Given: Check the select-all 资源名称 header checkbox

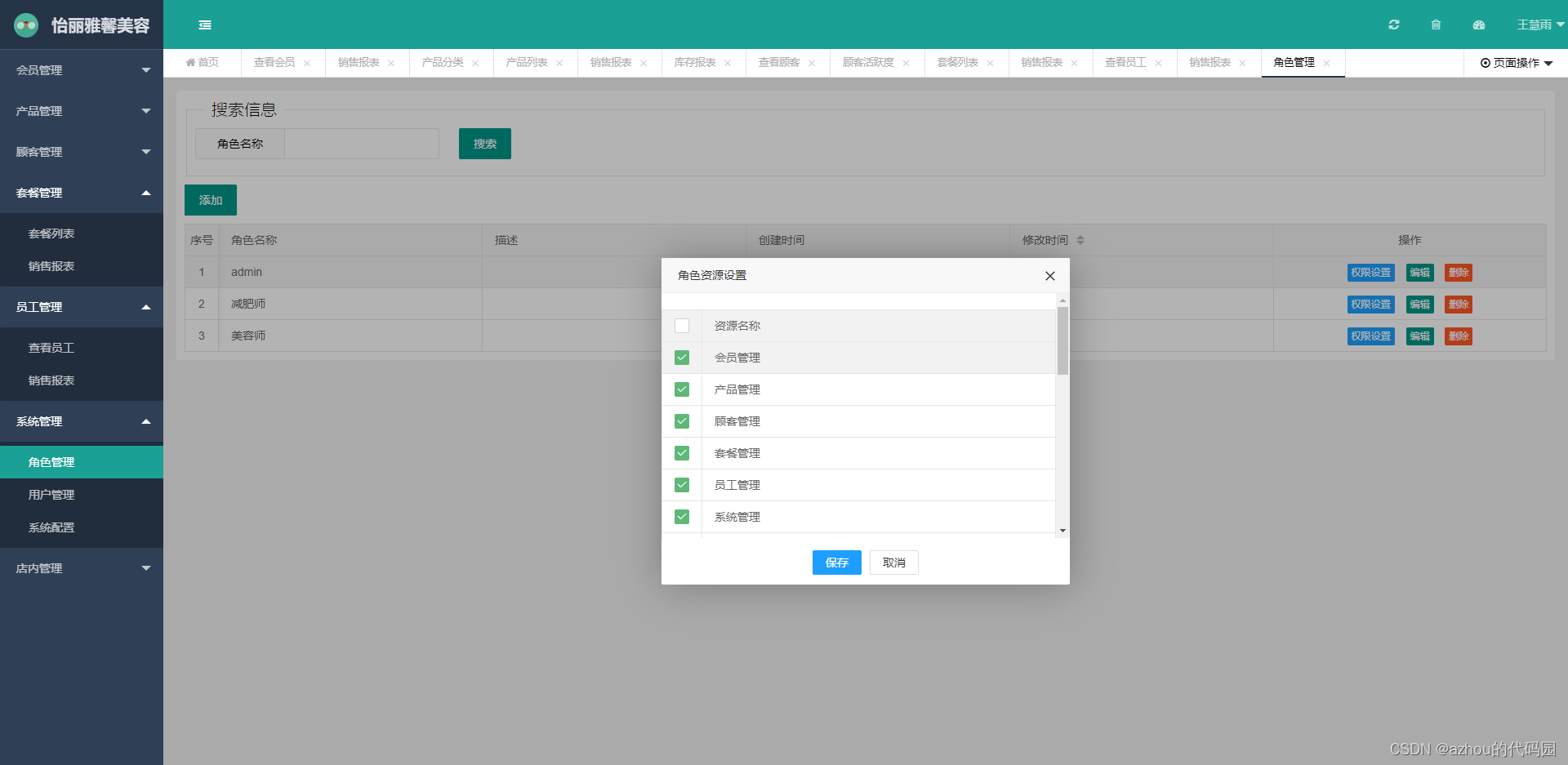Looking at the screenshot, I should click(682, 326).
